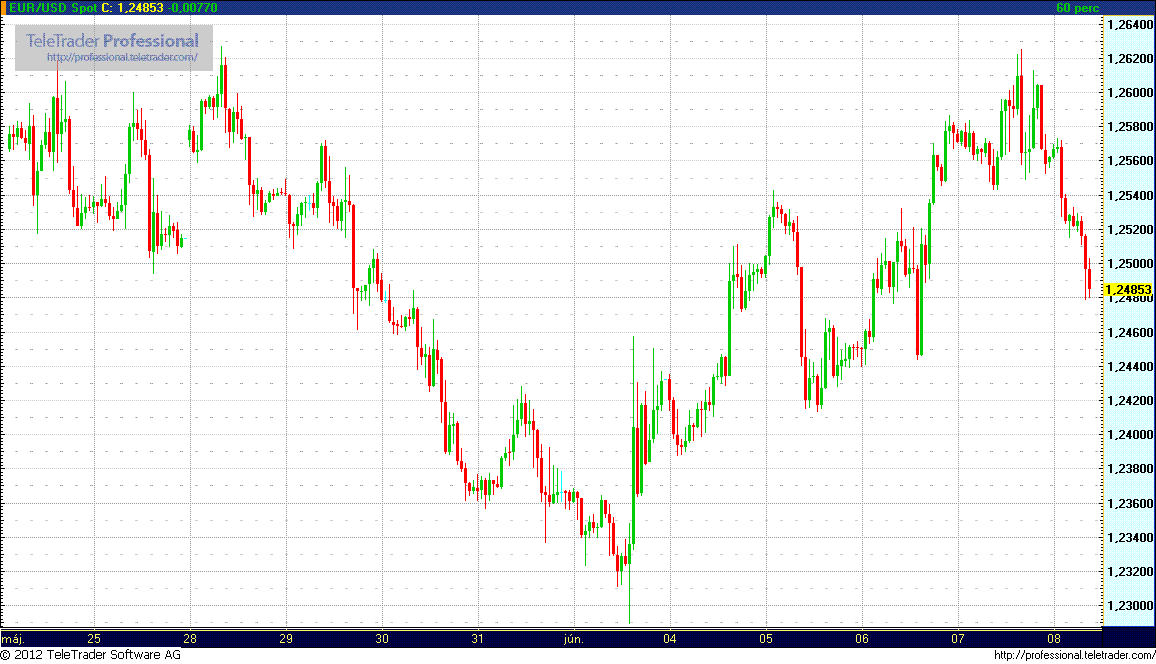Click the 1,24600 price axis label
Image resolution: width=1156 pixels, height=664 pixels.
1130,332
